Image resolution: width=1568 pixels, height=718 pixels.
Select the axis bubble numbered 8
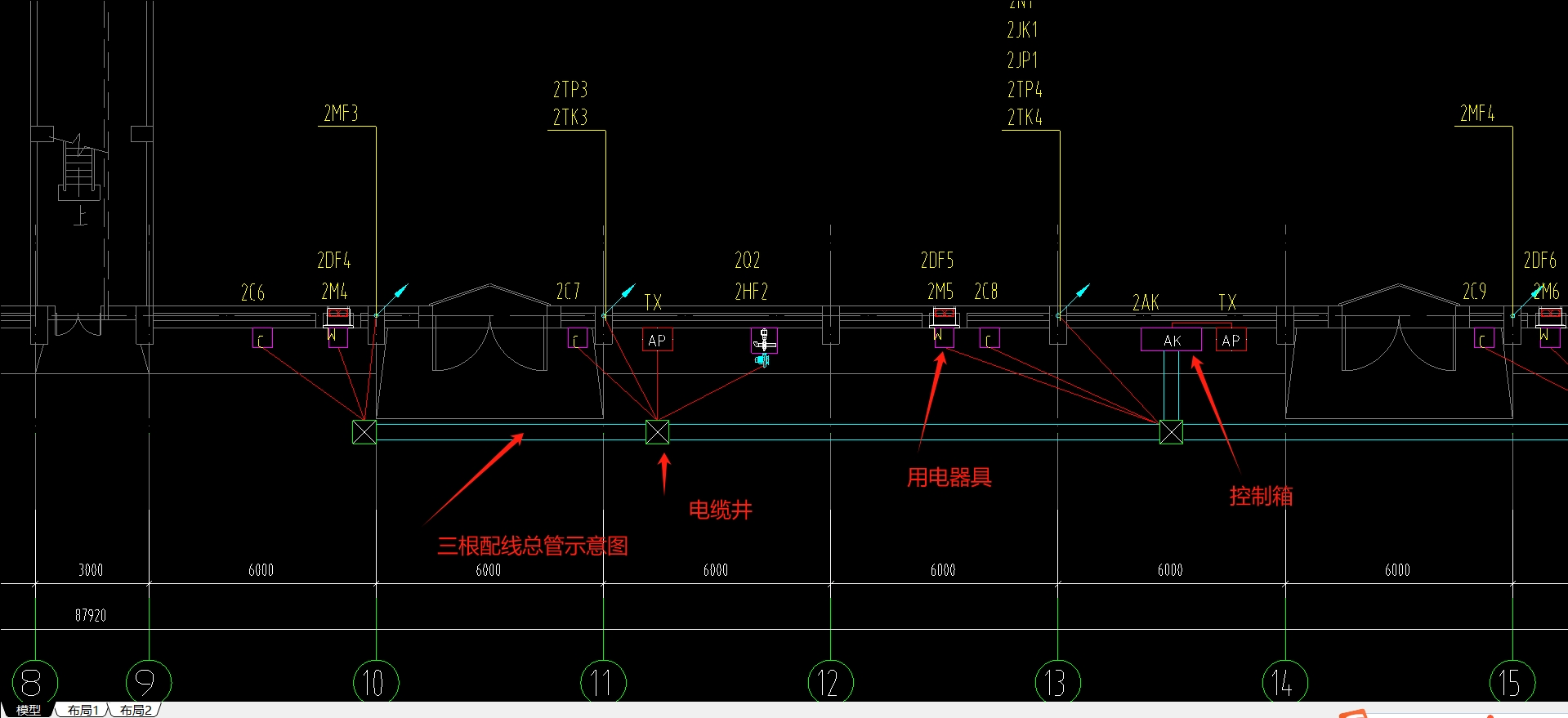pyautogui.click(x=34, y=682)
